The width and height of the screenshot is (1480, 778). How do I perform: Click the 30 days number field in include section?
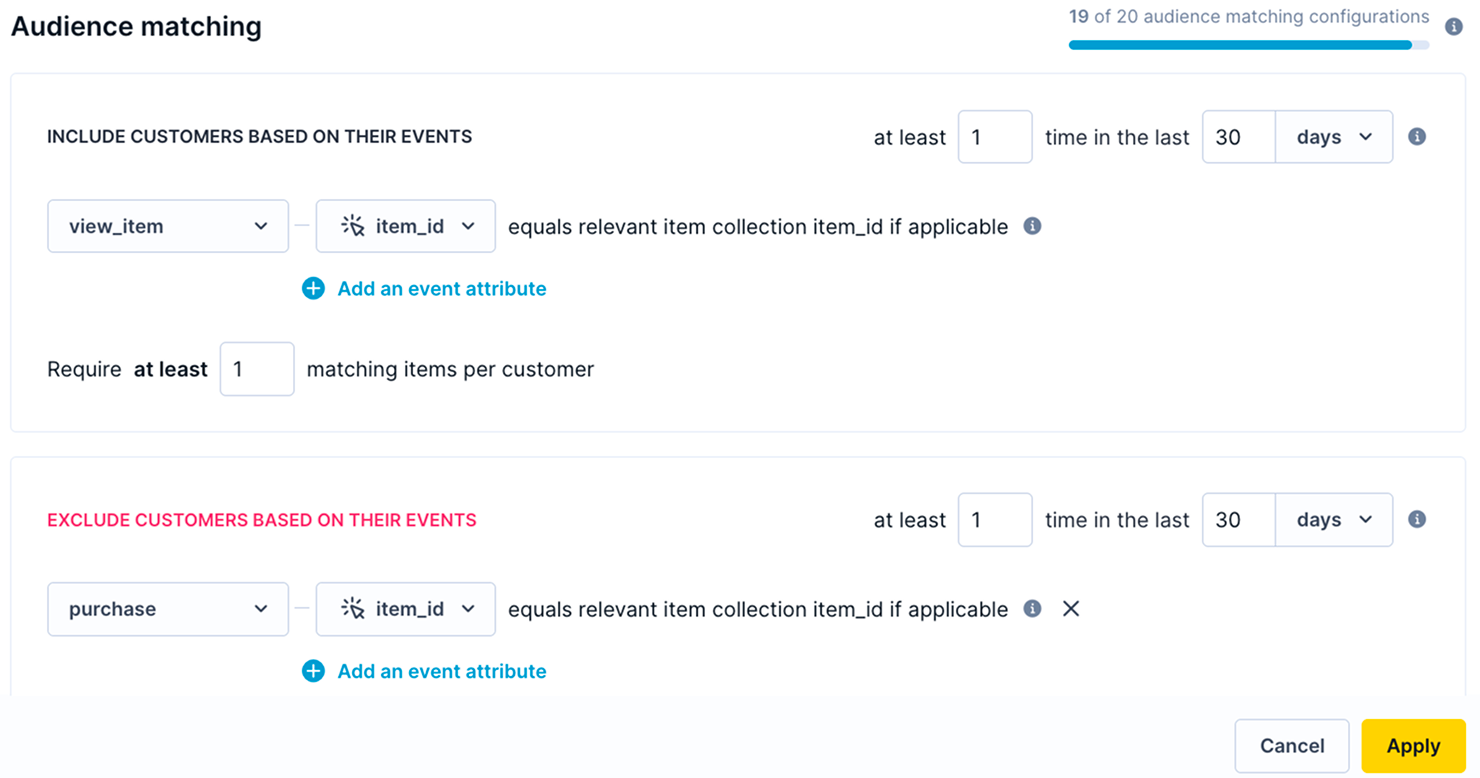[1239, 137]
